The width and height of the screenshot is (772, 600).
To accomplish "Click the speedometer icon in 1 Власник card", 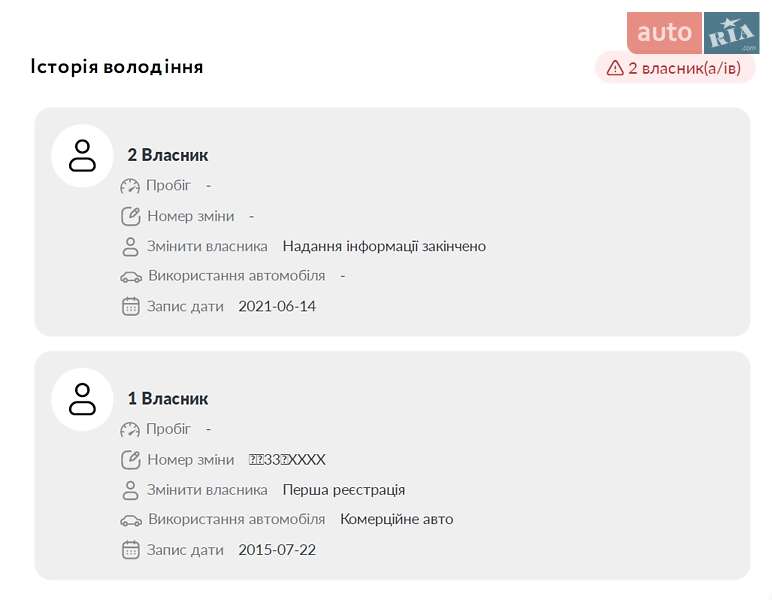I will pos(130,429).
